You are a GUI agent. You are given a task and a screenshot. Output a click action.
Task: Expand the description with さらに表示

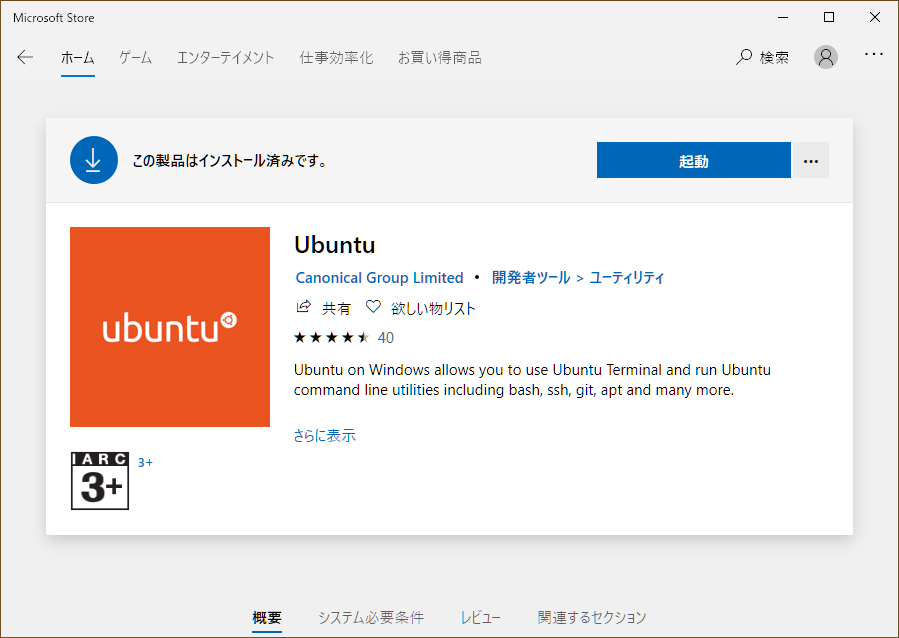(x=325, y=436)
